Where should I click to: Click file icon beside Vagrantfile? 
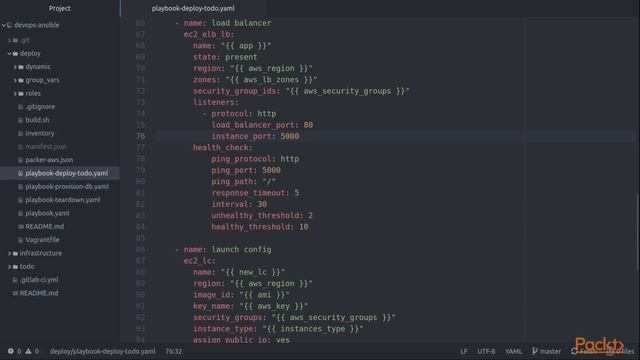[20, 240]
